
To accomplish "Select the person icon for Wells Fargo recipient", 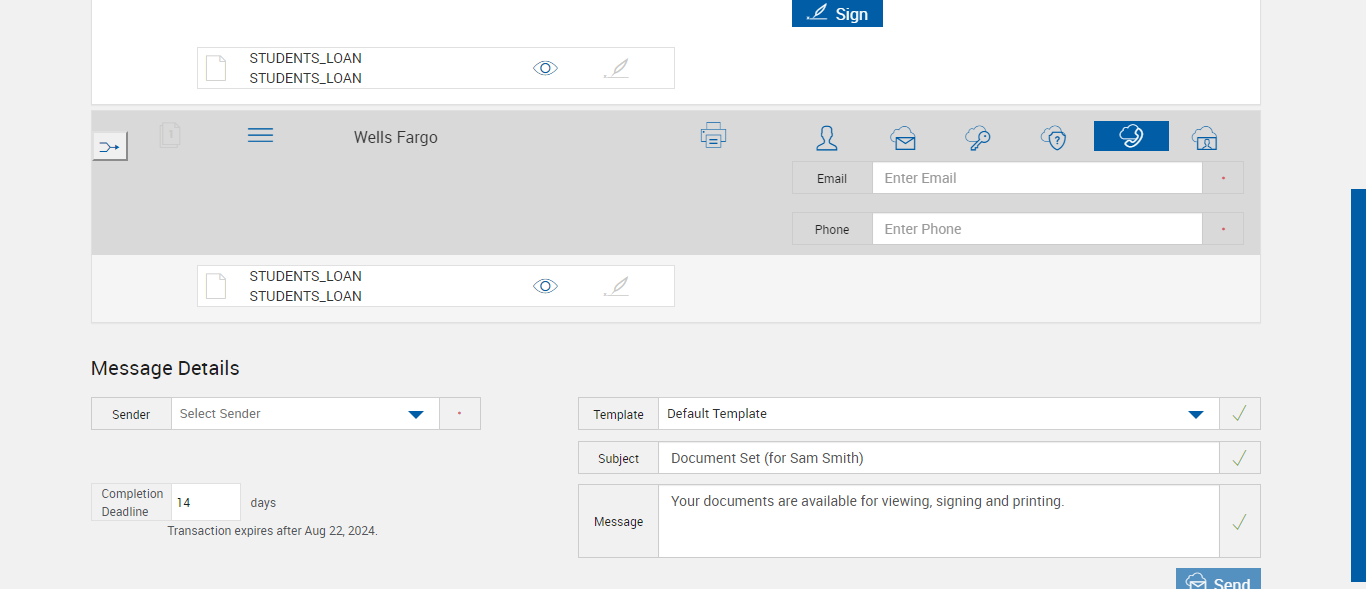I will (x=827, y=138).
